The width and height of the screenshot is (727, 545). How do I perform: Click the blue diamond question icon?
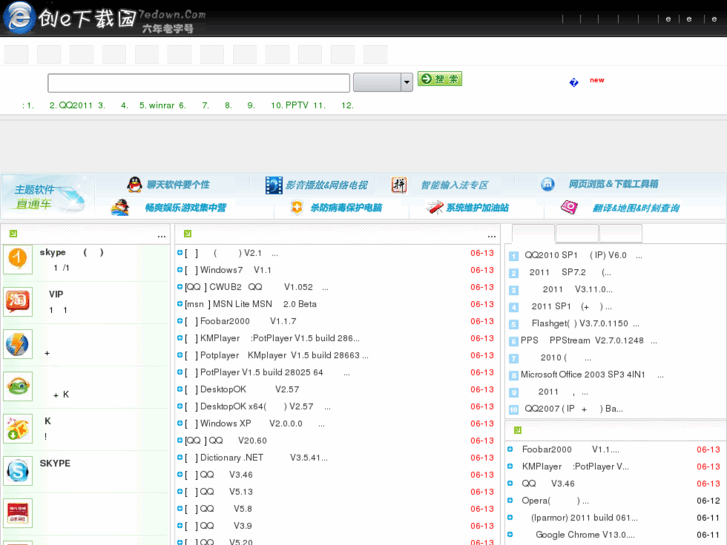click(x=574, y=82)
